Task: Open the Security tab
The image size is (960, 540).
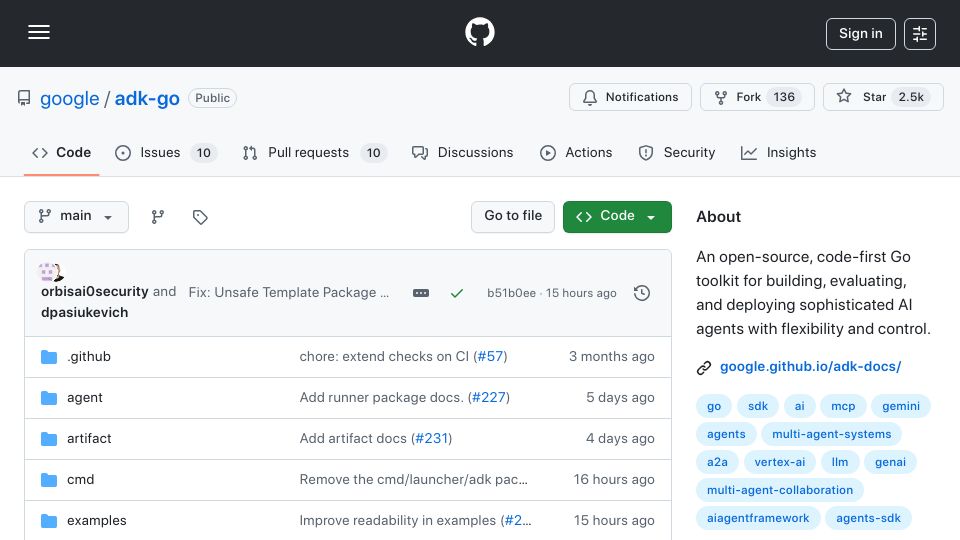Action: tap(677, 152)
